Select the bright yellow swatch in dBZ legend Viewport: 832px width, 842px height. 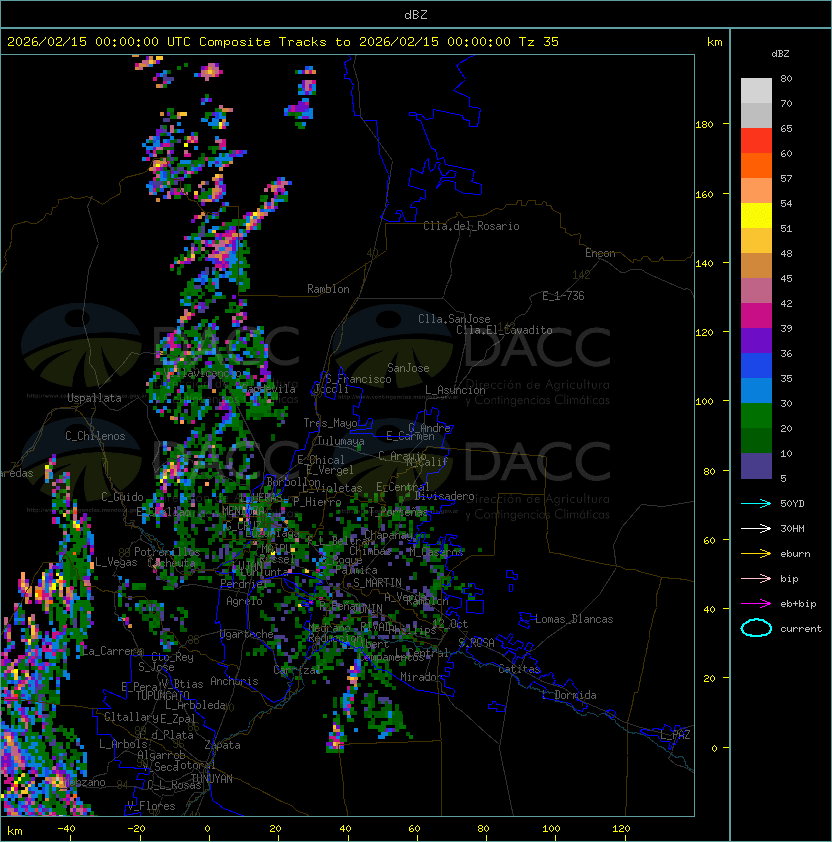pyautogui.click(x=756, y=216)
